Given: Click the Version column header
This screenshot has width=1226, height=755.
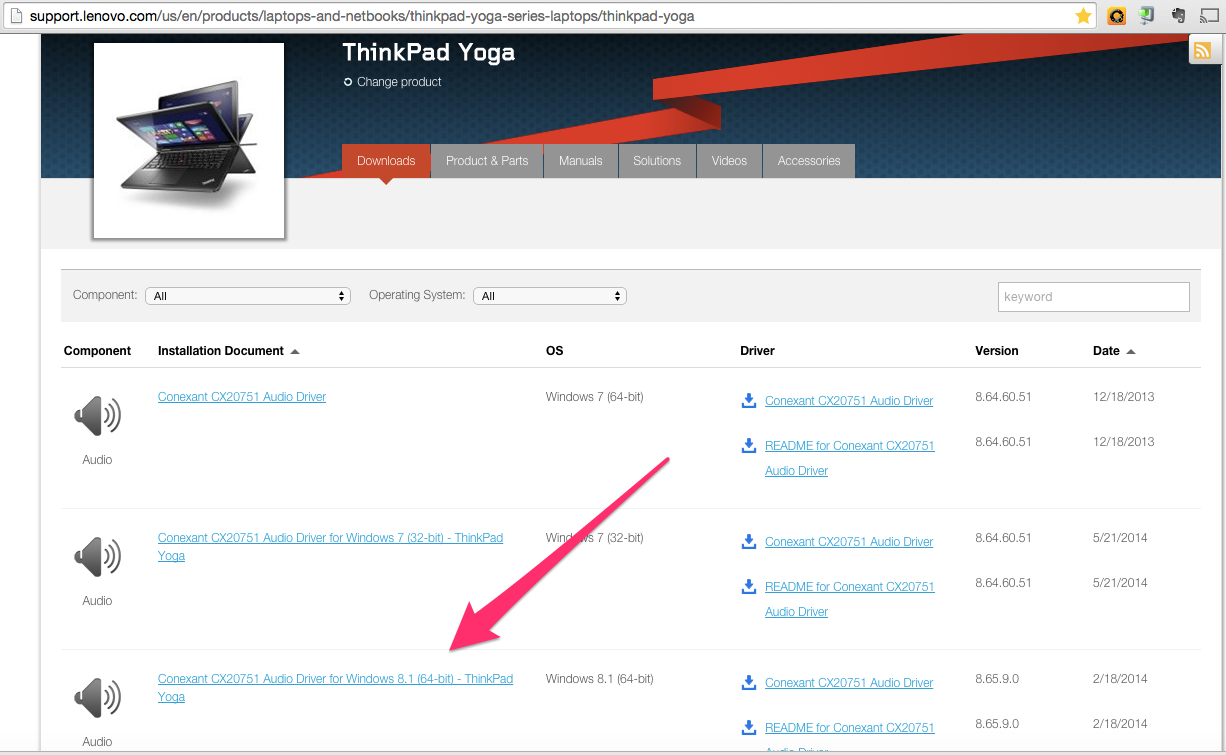Looking at the screenshot, I should point(997,351).
